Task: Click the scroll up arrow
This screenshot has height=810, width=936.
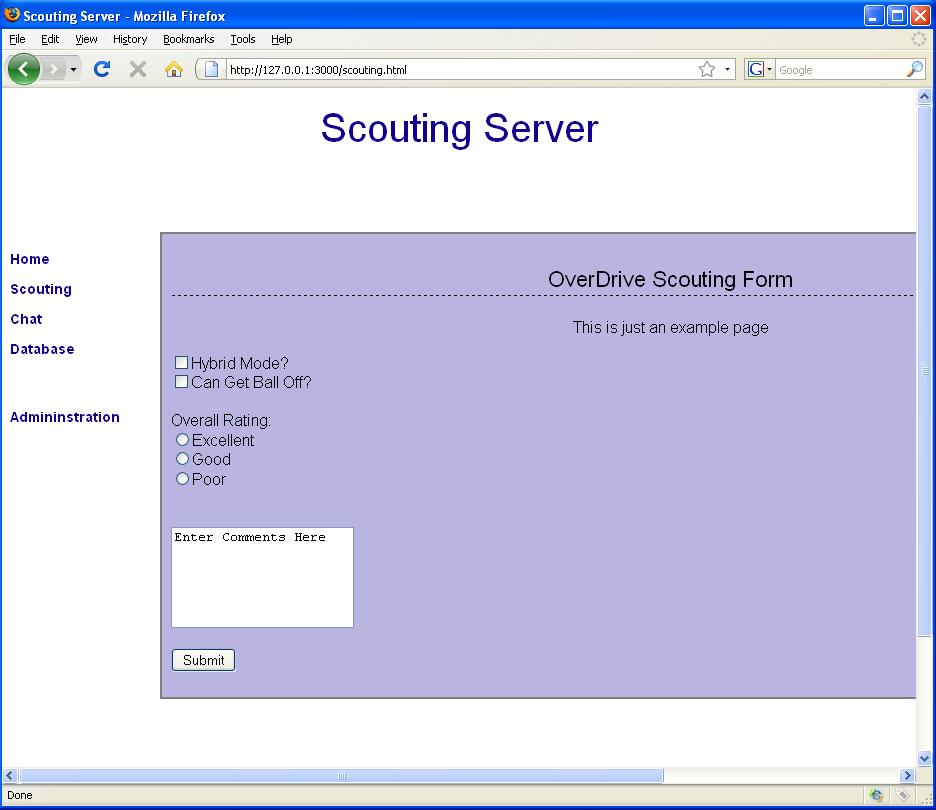Action: tap(924, 96)
